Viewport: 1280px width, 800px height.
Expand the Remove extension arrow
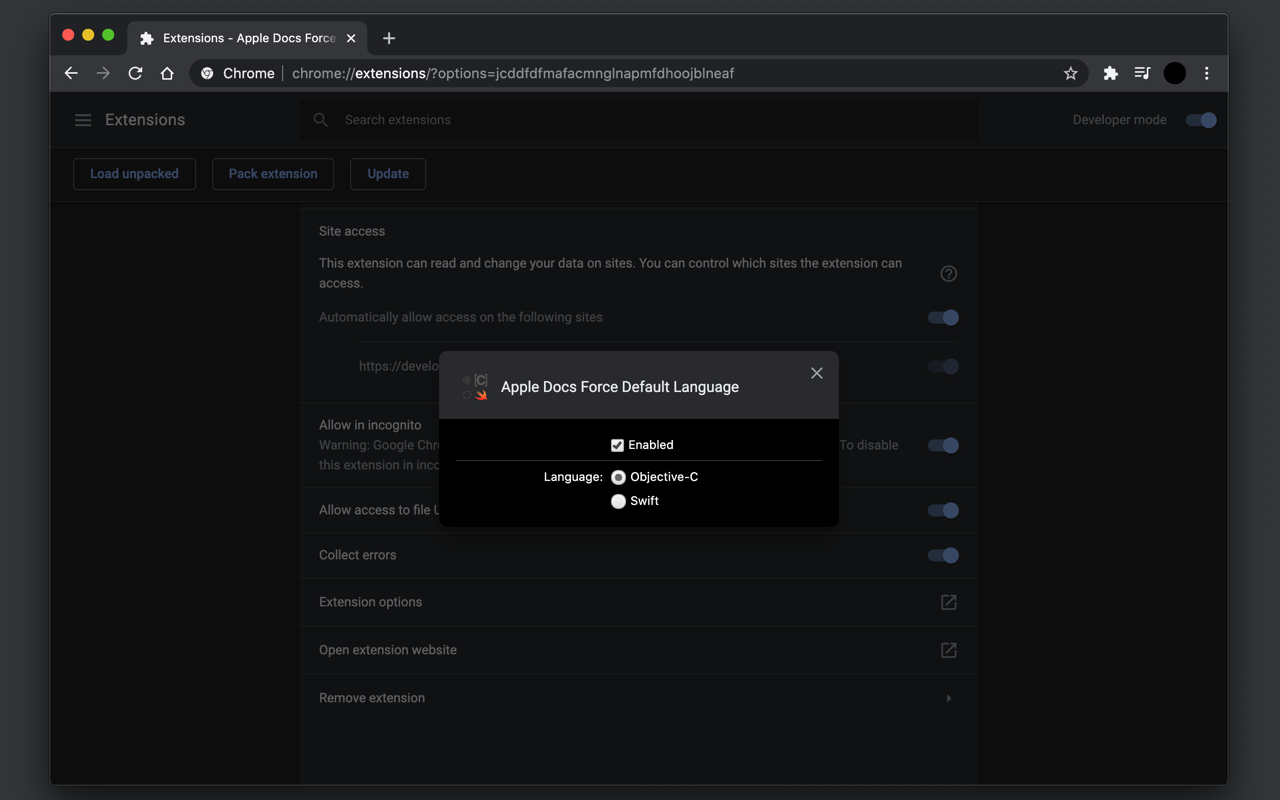(x=949, y=698)
